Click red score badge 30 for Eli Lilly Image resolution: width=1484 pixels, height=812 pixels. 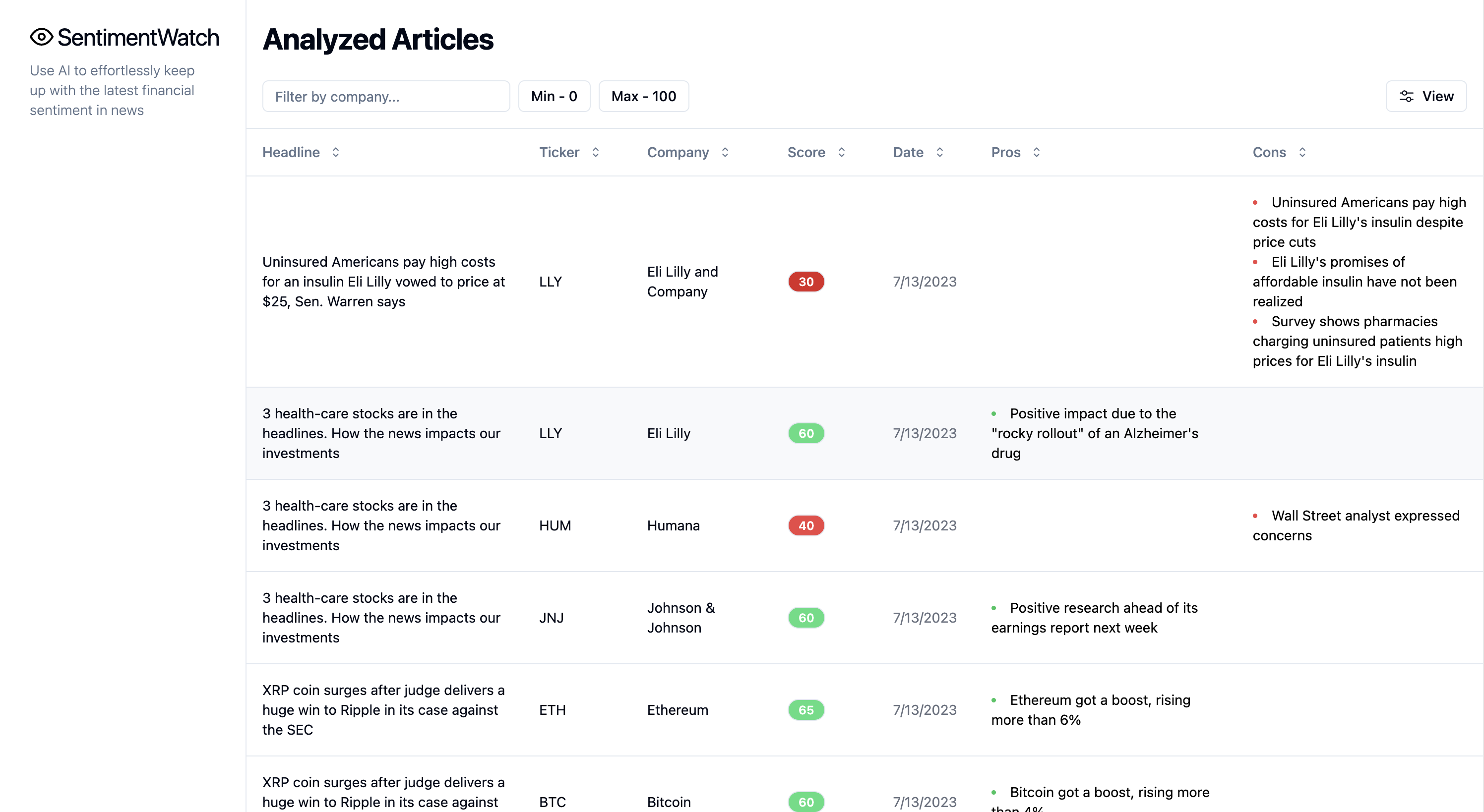[x=806, y=282]
